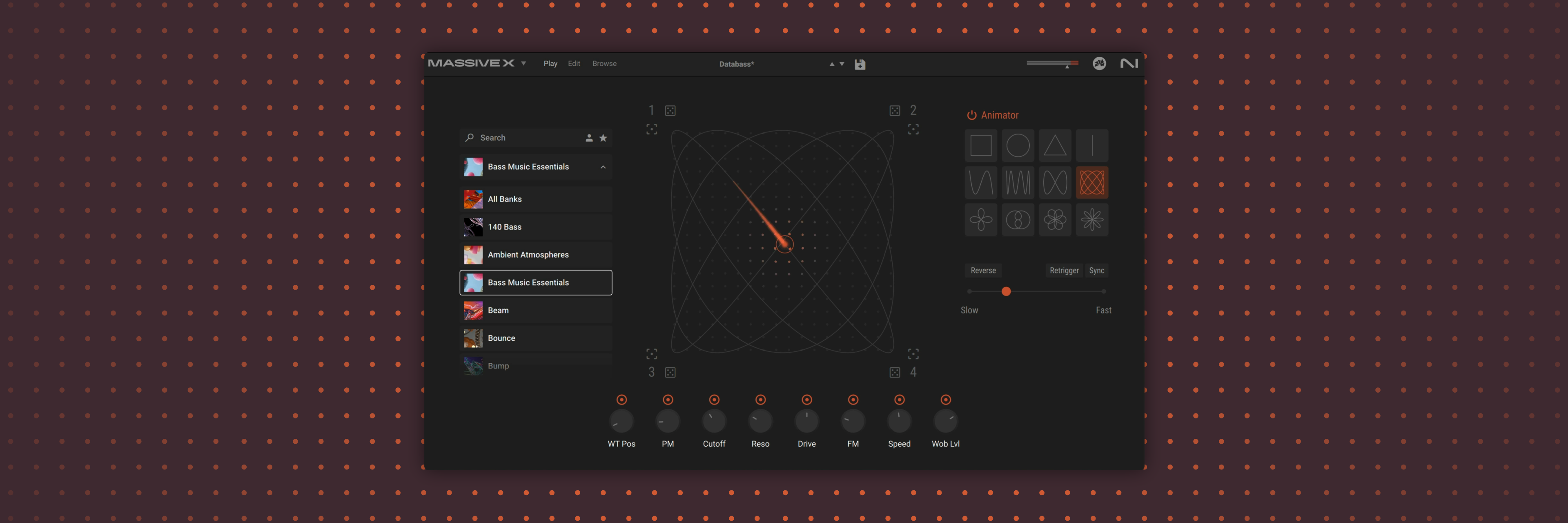Screen dimensions: 1568x523
Task: Click the capture frame icon above corner 4
Action: tap(913, 354)
